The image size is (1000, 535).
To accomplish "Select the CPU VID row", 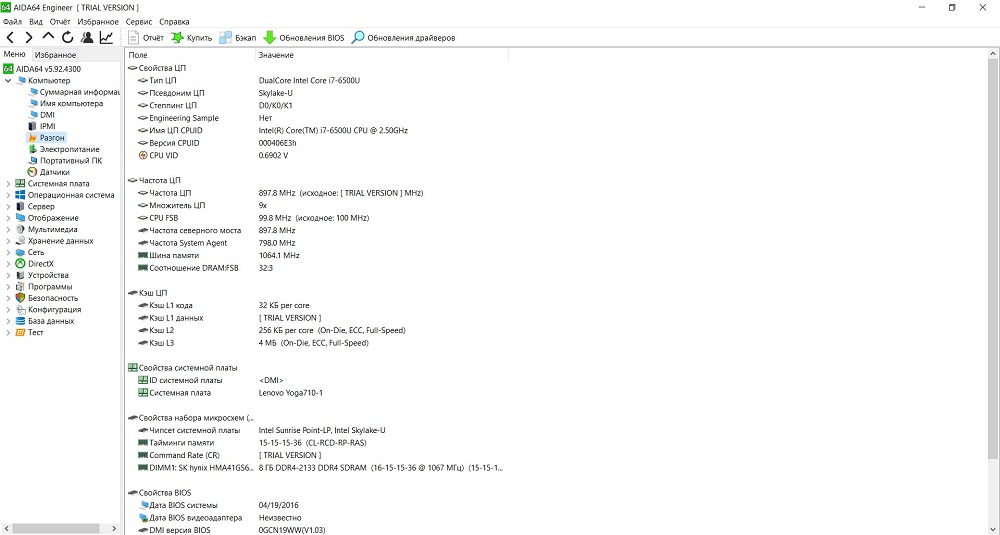I will (x=317, y=156).
